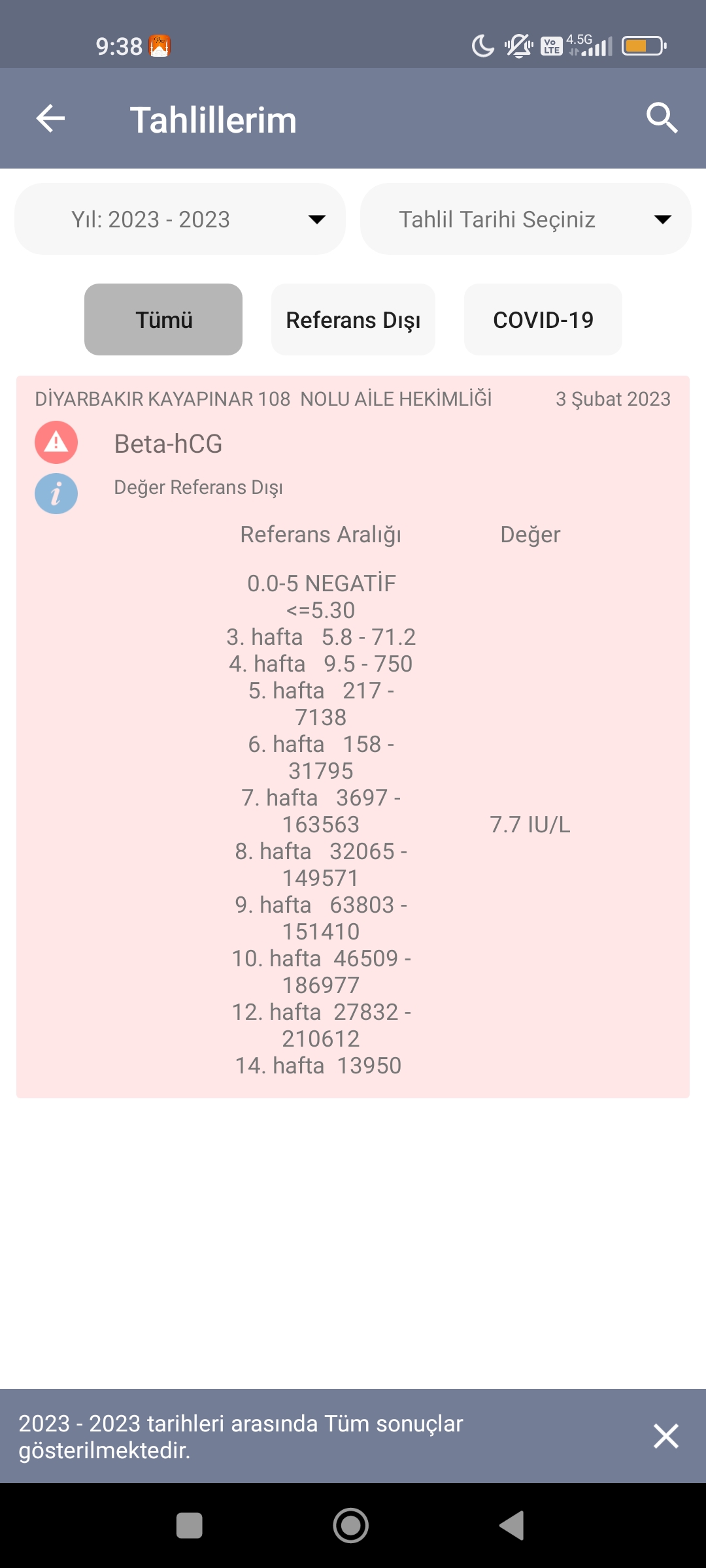The height and width of the screenshot is (1568, 706).
Task: Open the Beta-hCG test result
Action: coord(169,444)
